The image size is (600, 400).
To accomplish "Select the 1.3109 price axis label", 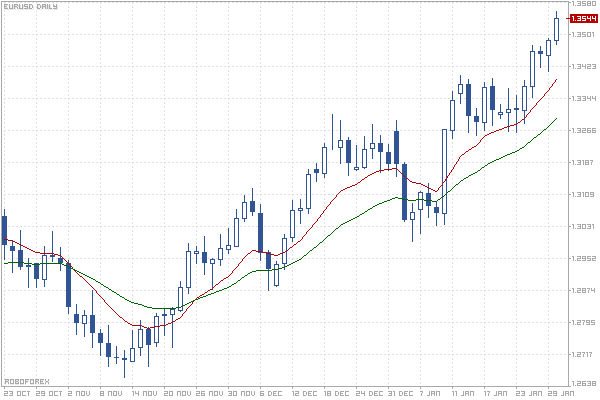I will click(584, 194).
